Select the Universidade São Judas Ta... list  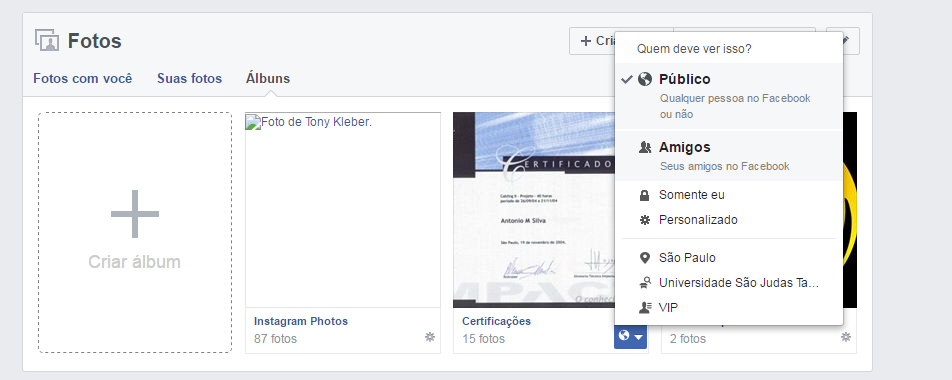[729, 283]
